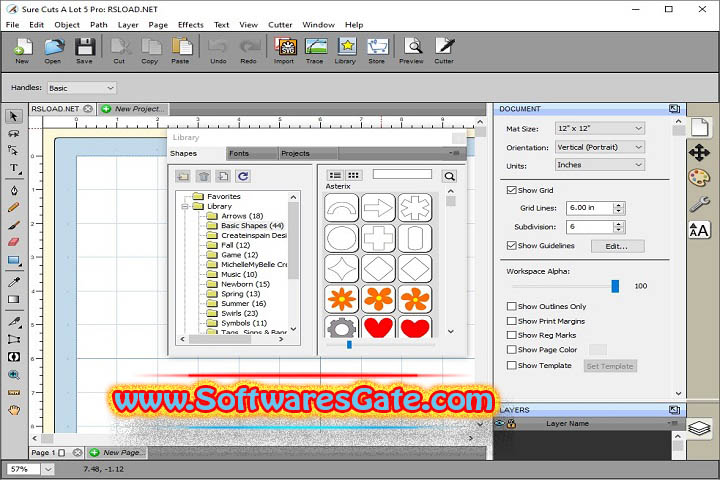This screenshot has height=480, width=720.
Task: Uncheck the Show Guidelines checkbox
Action: tap(512, 245)
